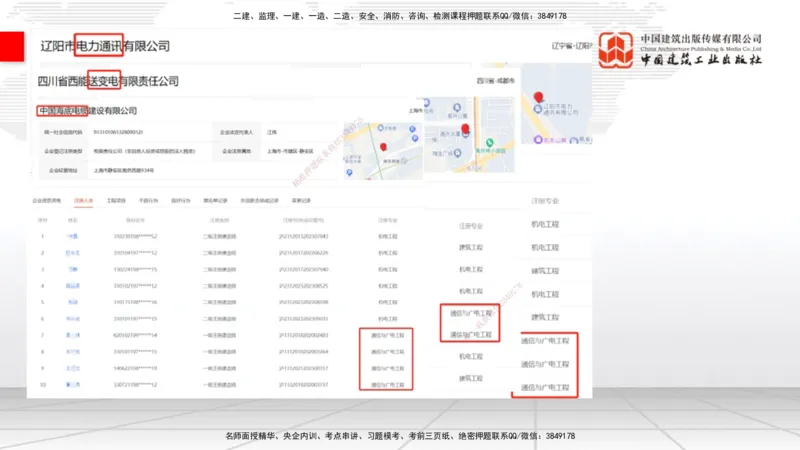Switch to the 黑名单记录 tab
Viewport: 800px width, 450px height.
pos(215,201)
